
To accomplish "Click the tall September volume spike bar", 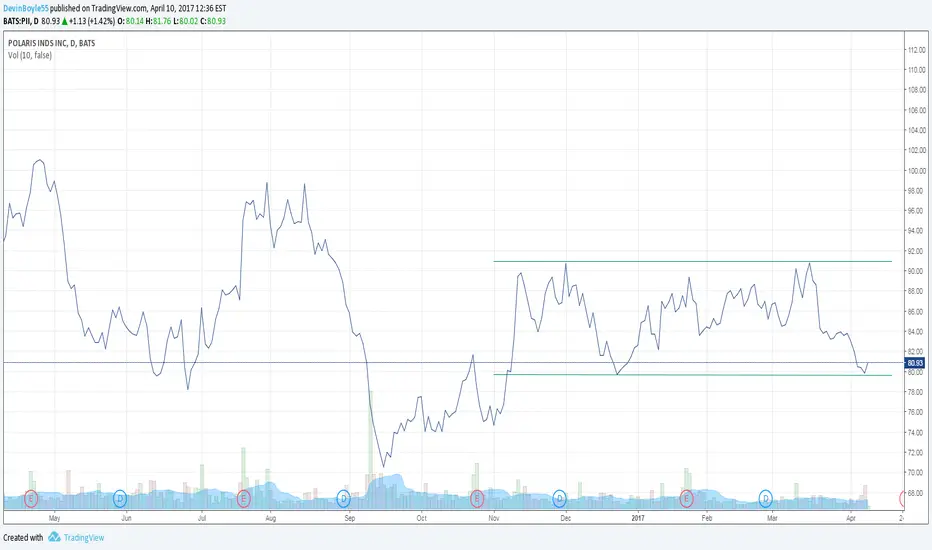I will [x=370, y=450].
